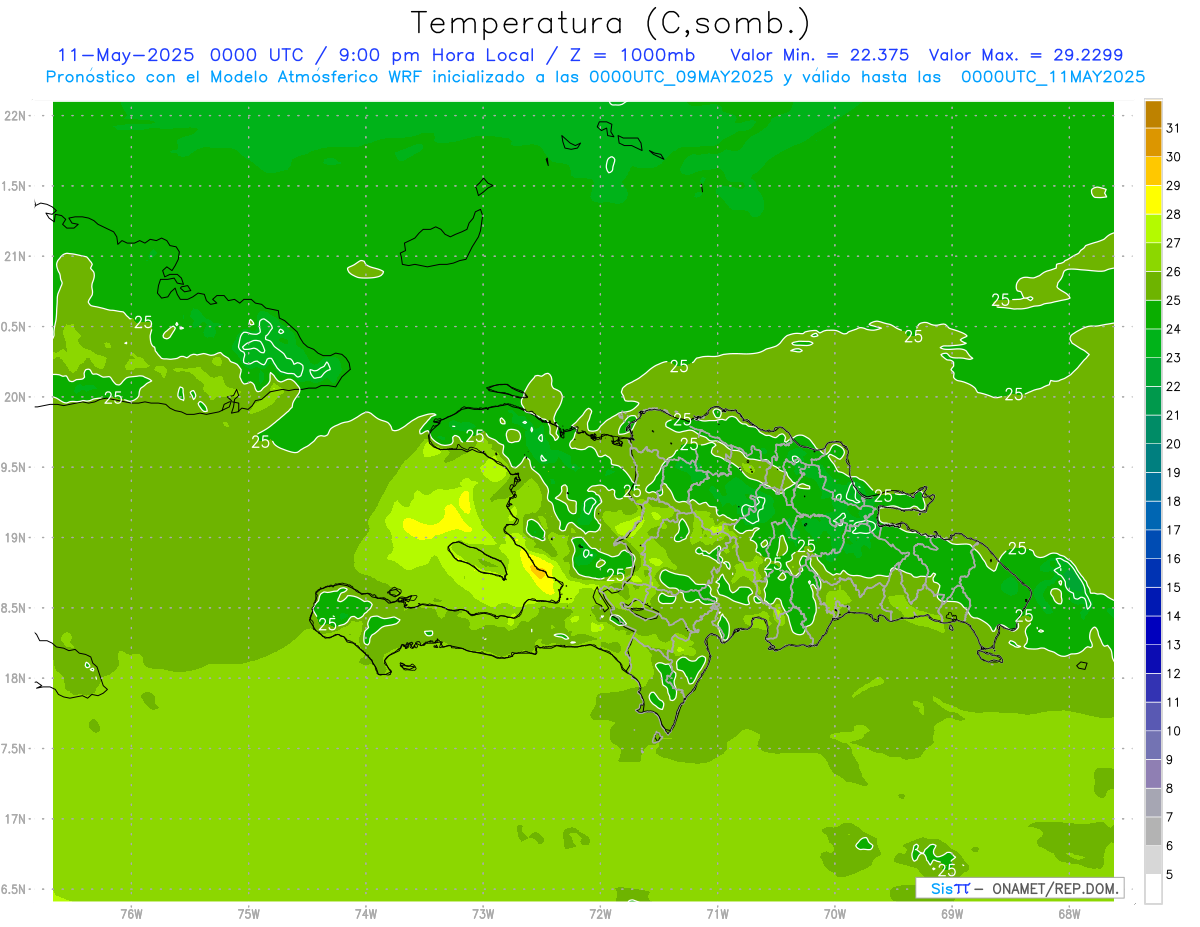Click the gray swatch between 6 and 7 on the color scale
The image size is (1200, 927).
click(x=1153, y=831)
